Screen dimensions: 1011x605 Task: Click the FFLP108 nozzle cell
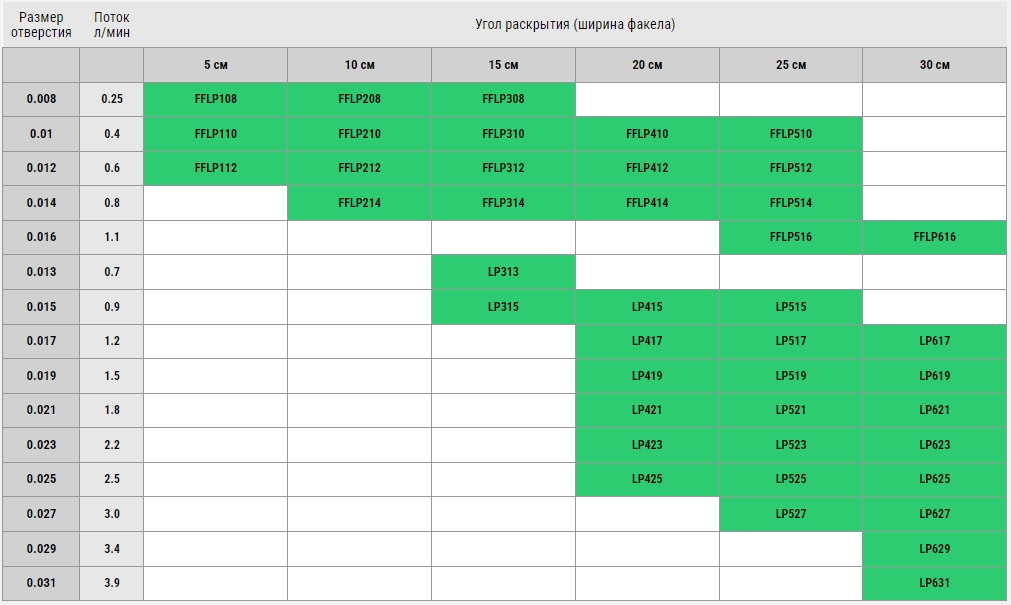(x=215, y=99)
